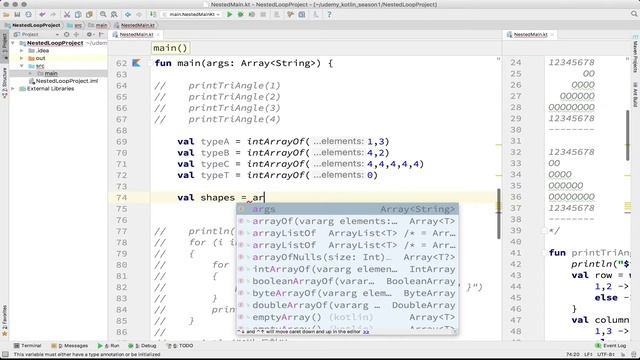
Task: Click the Hide Project panel icon
Action: (102, 35)
